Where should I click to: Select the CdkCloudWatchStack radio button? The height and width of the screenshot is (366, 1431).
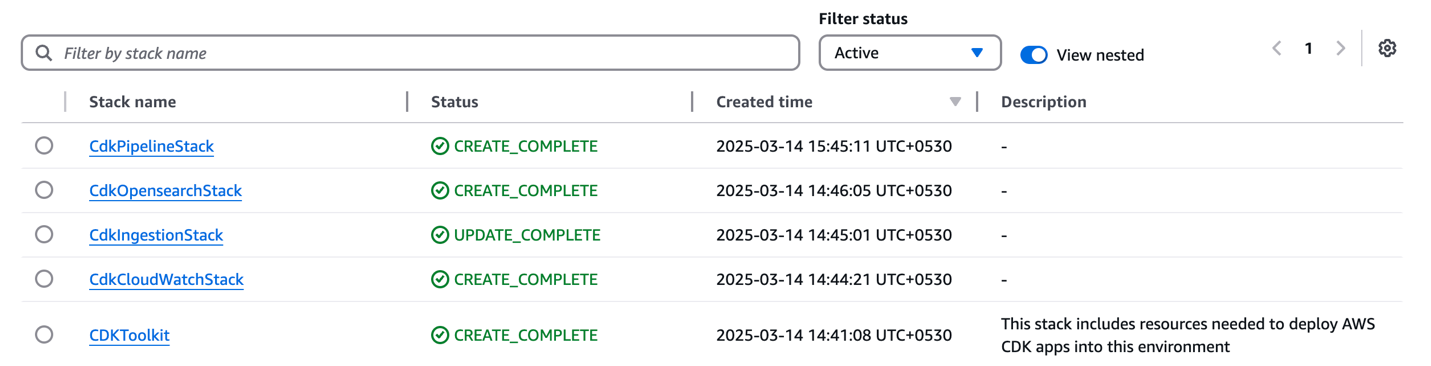point(44,279)
